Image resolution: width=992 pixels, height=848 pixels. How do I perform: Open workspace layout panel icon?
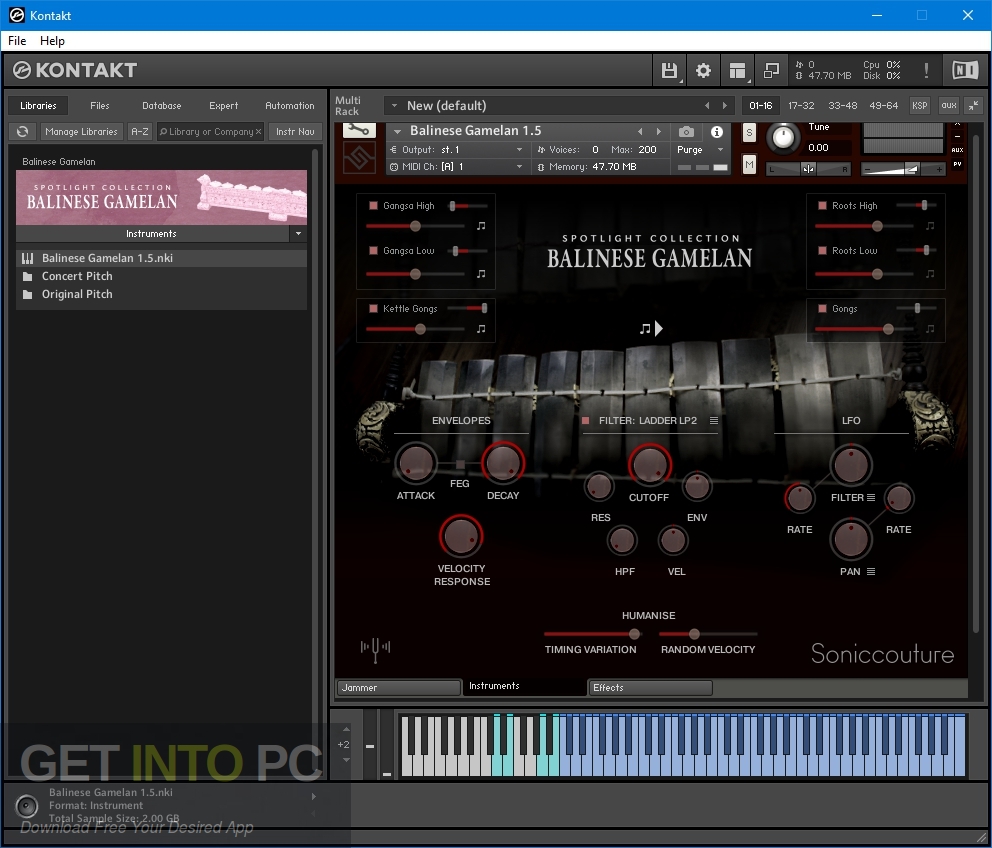click(737, 70)
